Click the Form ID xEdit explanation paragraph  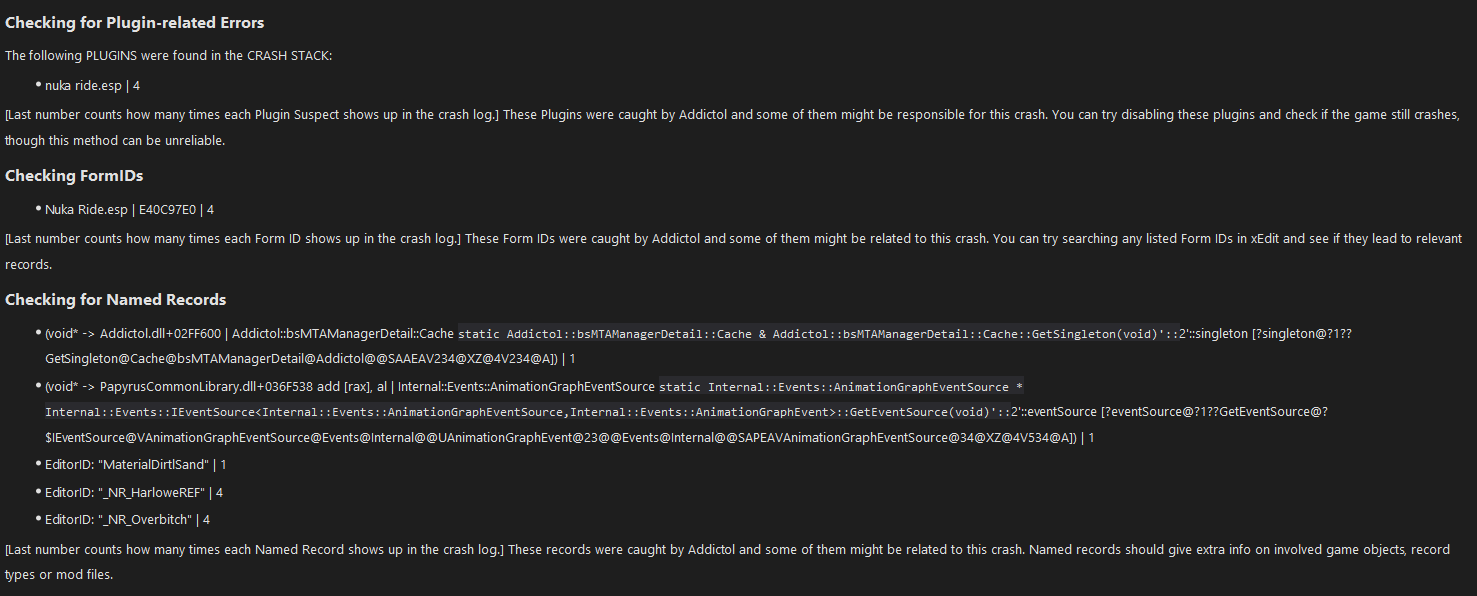pyautogui.click(x=733, y=252)
